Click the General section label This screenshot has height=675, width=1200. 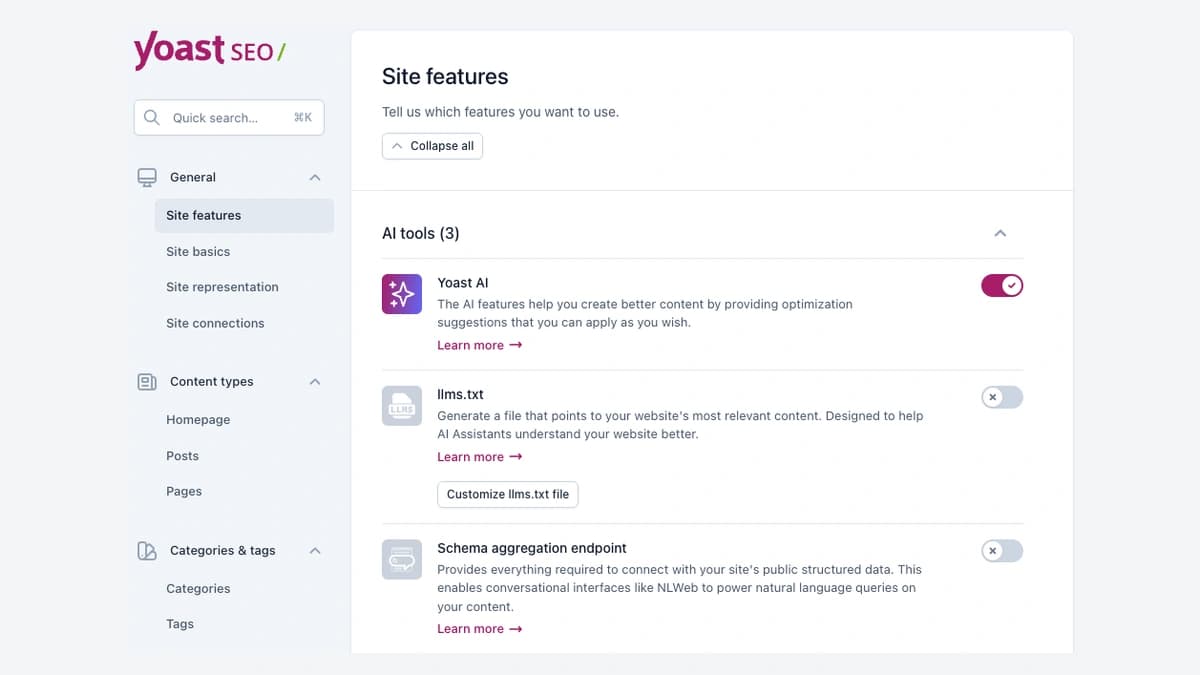193,177
